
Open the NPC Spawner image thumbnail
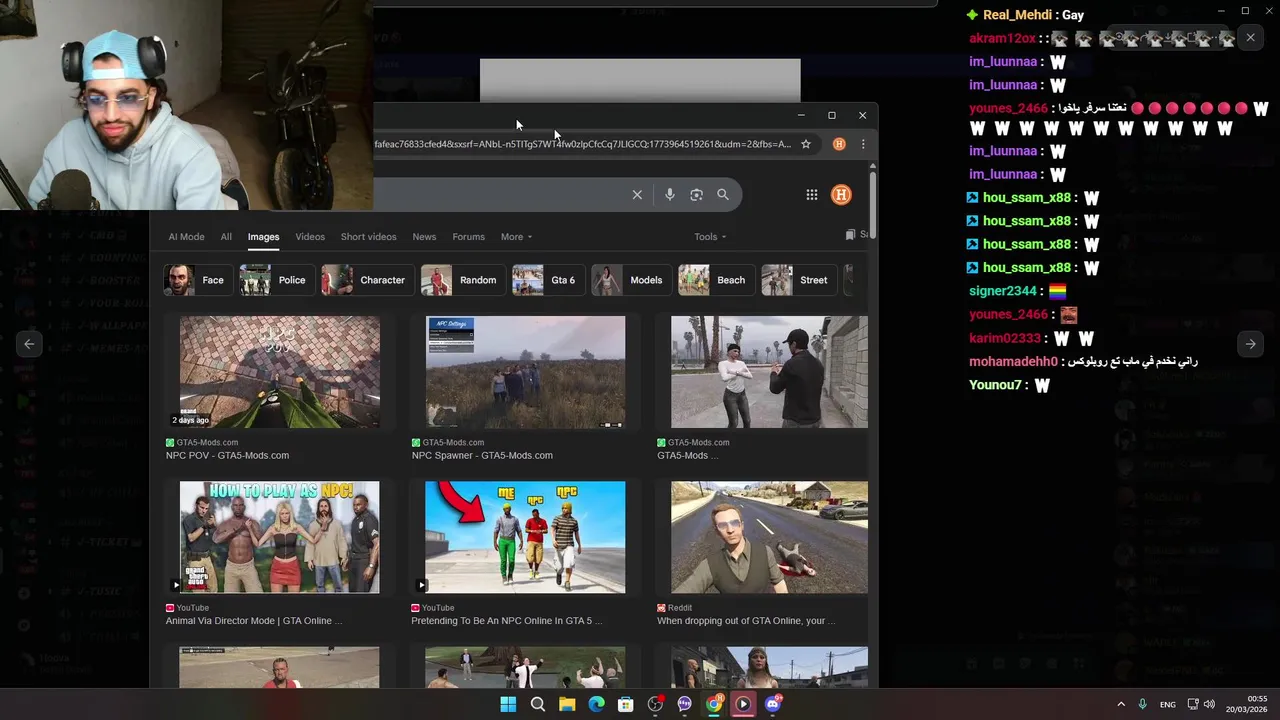point(525,372)
